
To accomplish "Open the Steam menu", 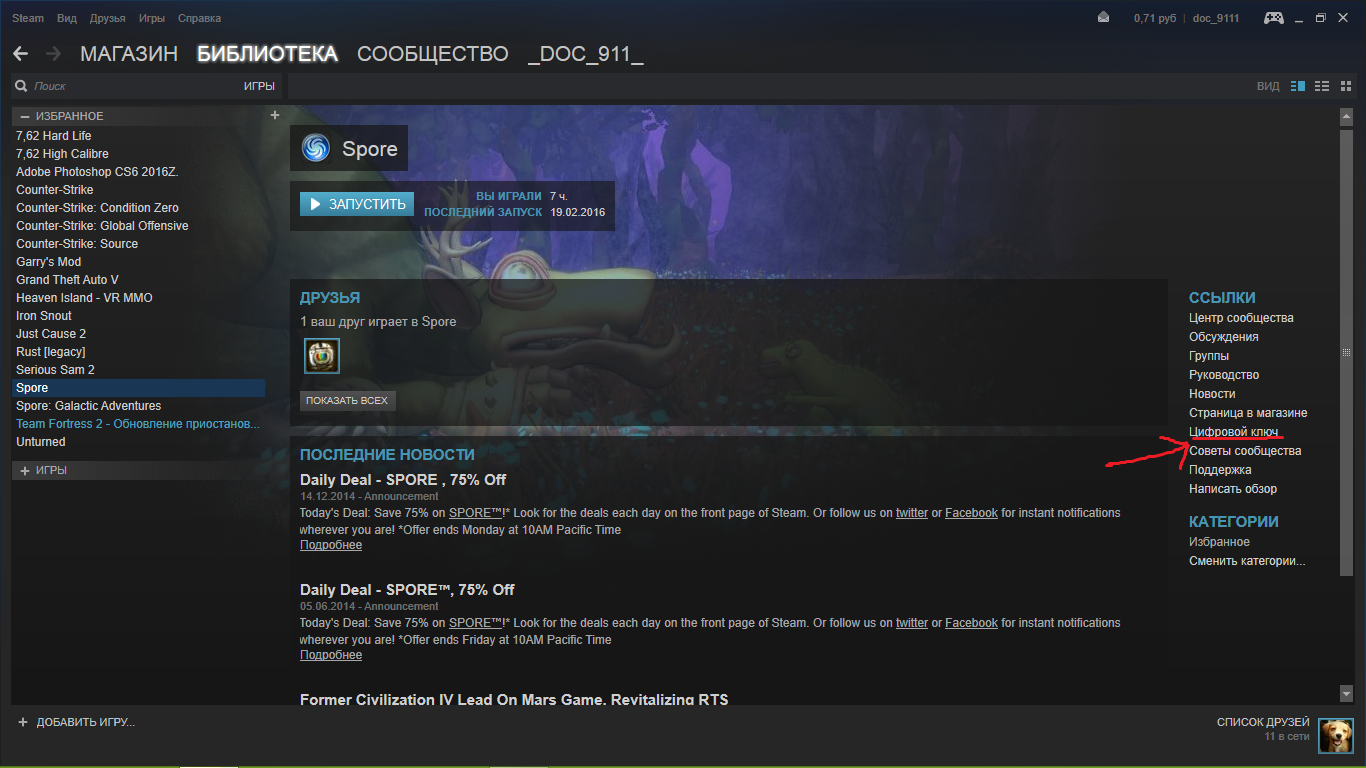I will (x=28, y=18).
